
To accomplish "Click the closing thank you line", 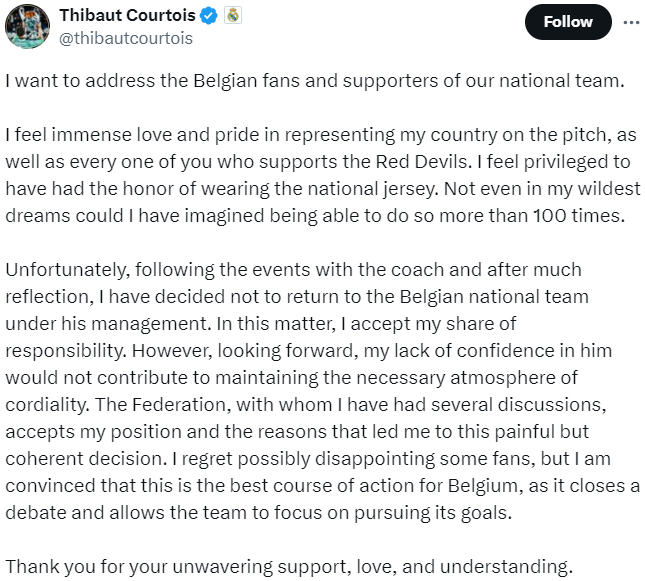I will coord(289,567).
